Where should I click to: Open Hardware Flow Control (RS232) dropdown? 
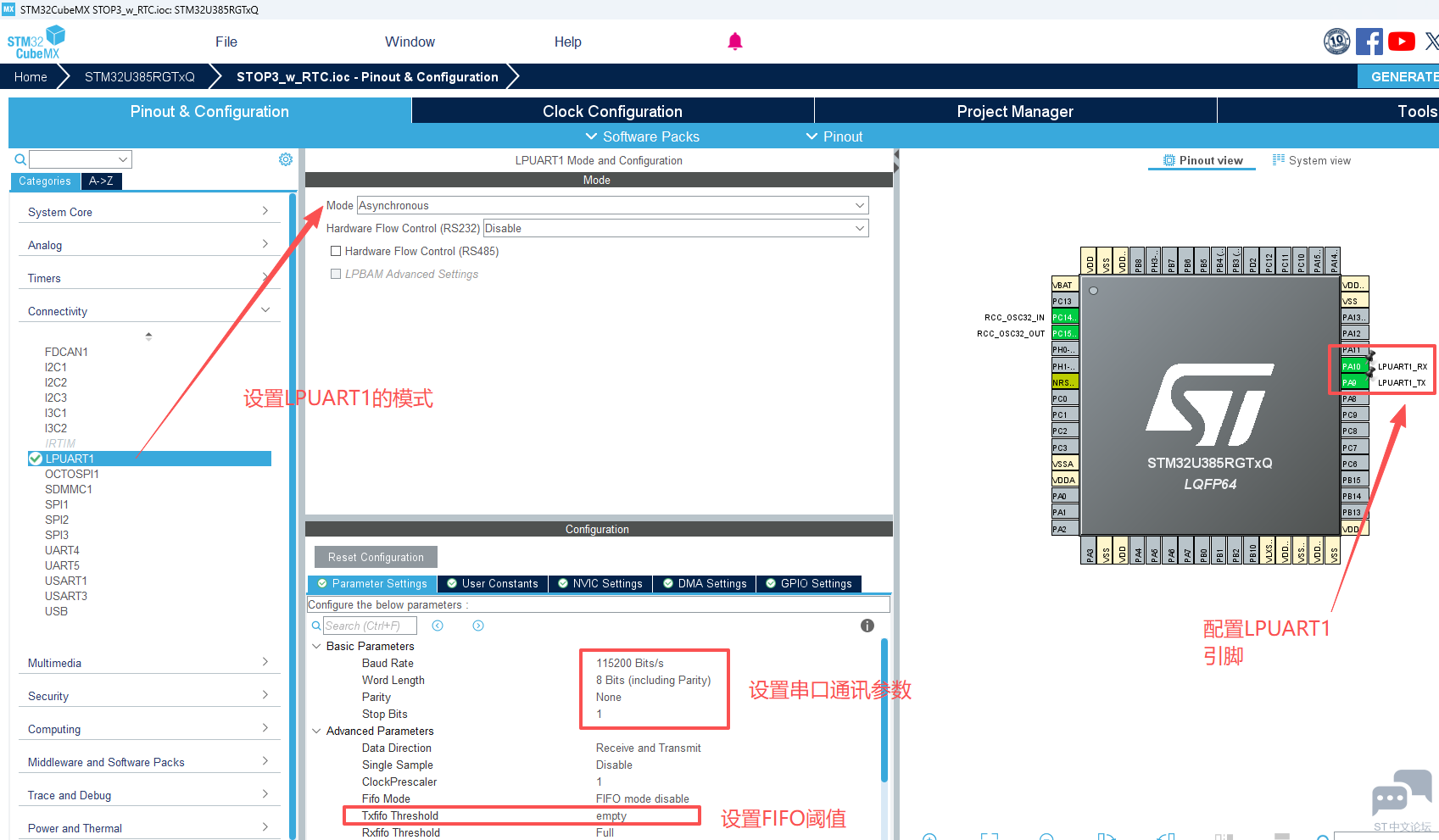(x=676, y=228)
